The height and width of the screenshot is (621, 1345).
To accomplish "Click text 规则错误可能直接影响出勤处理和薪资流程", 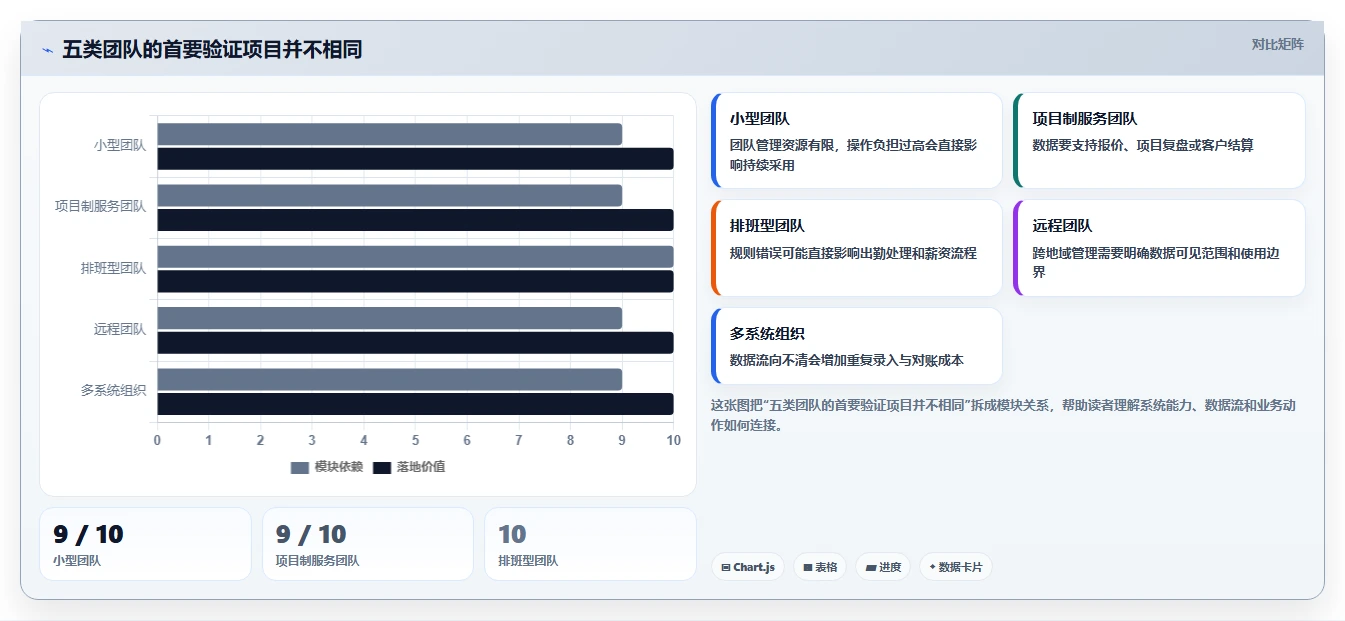I will tap(853, 253).
